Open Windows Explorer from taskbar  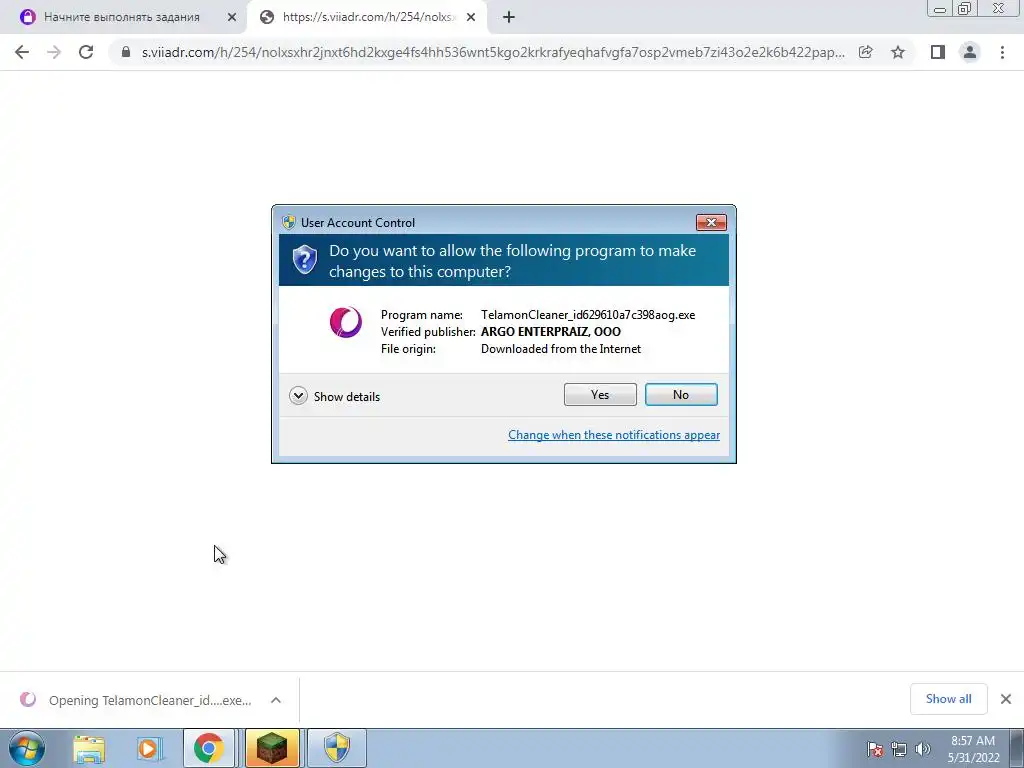[x=89, y=748]
